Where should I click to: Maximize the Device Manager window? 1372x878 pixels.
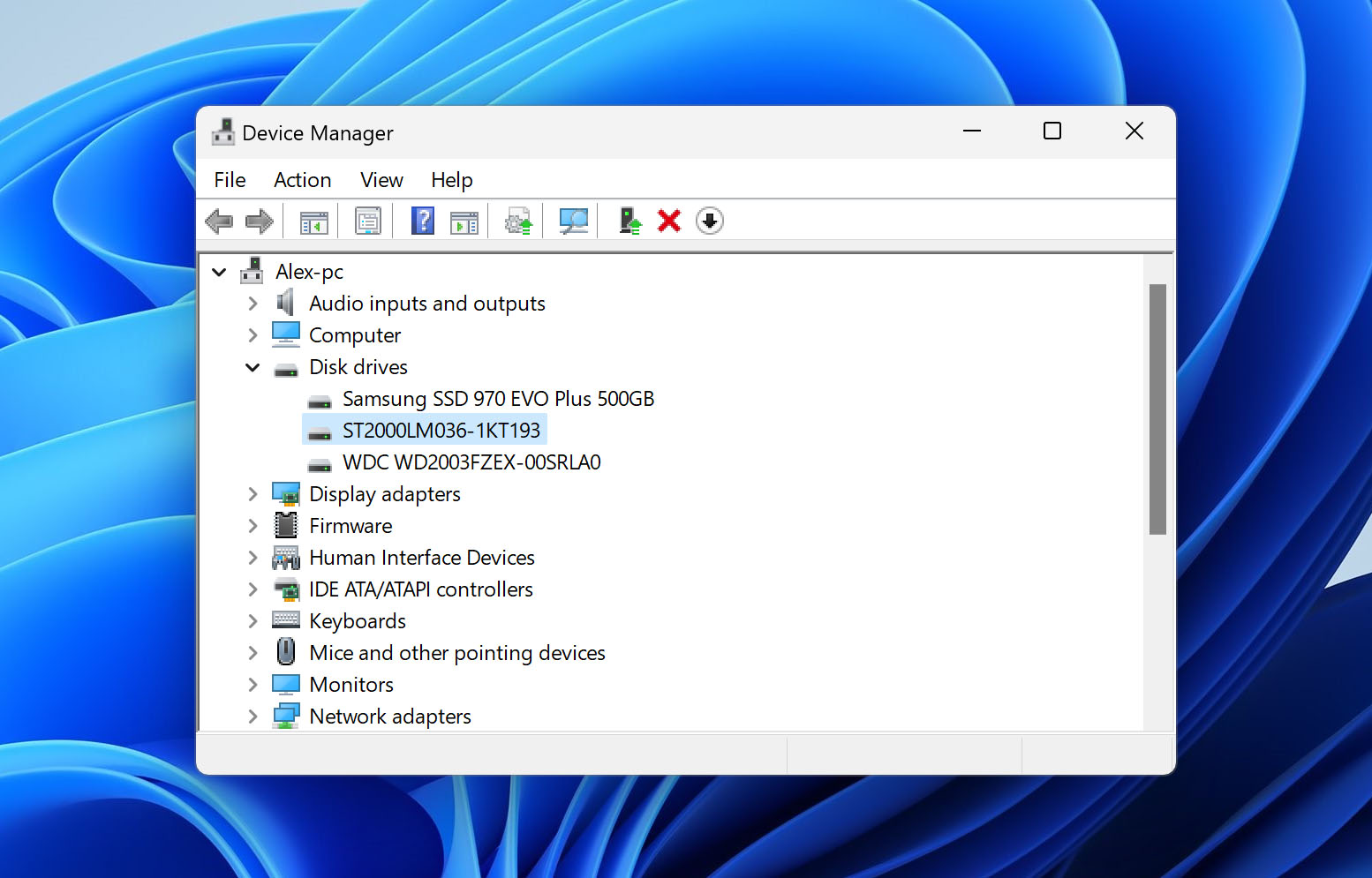pos(1052,131)
